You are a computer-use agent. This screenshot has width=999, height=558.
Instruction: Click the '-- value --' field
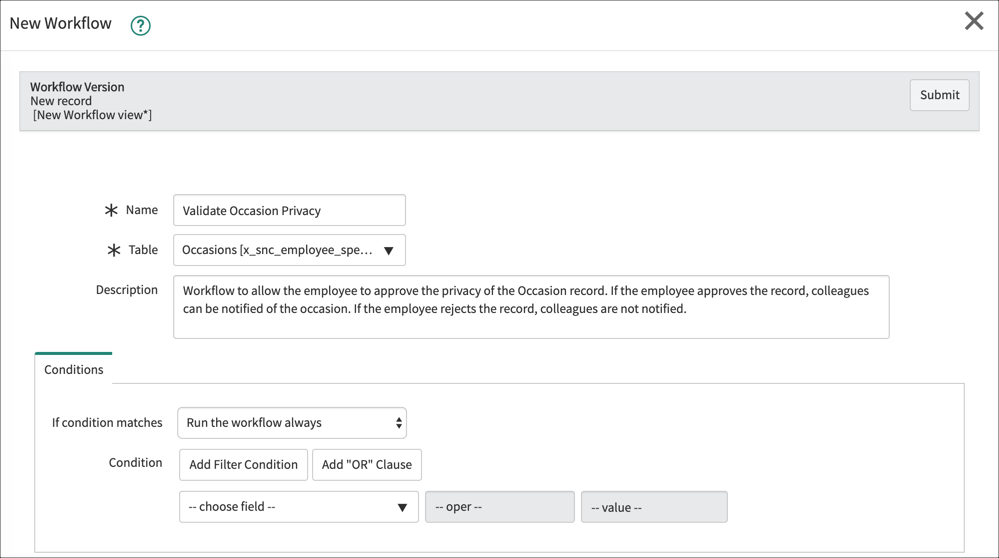click(x=654, y=507)
